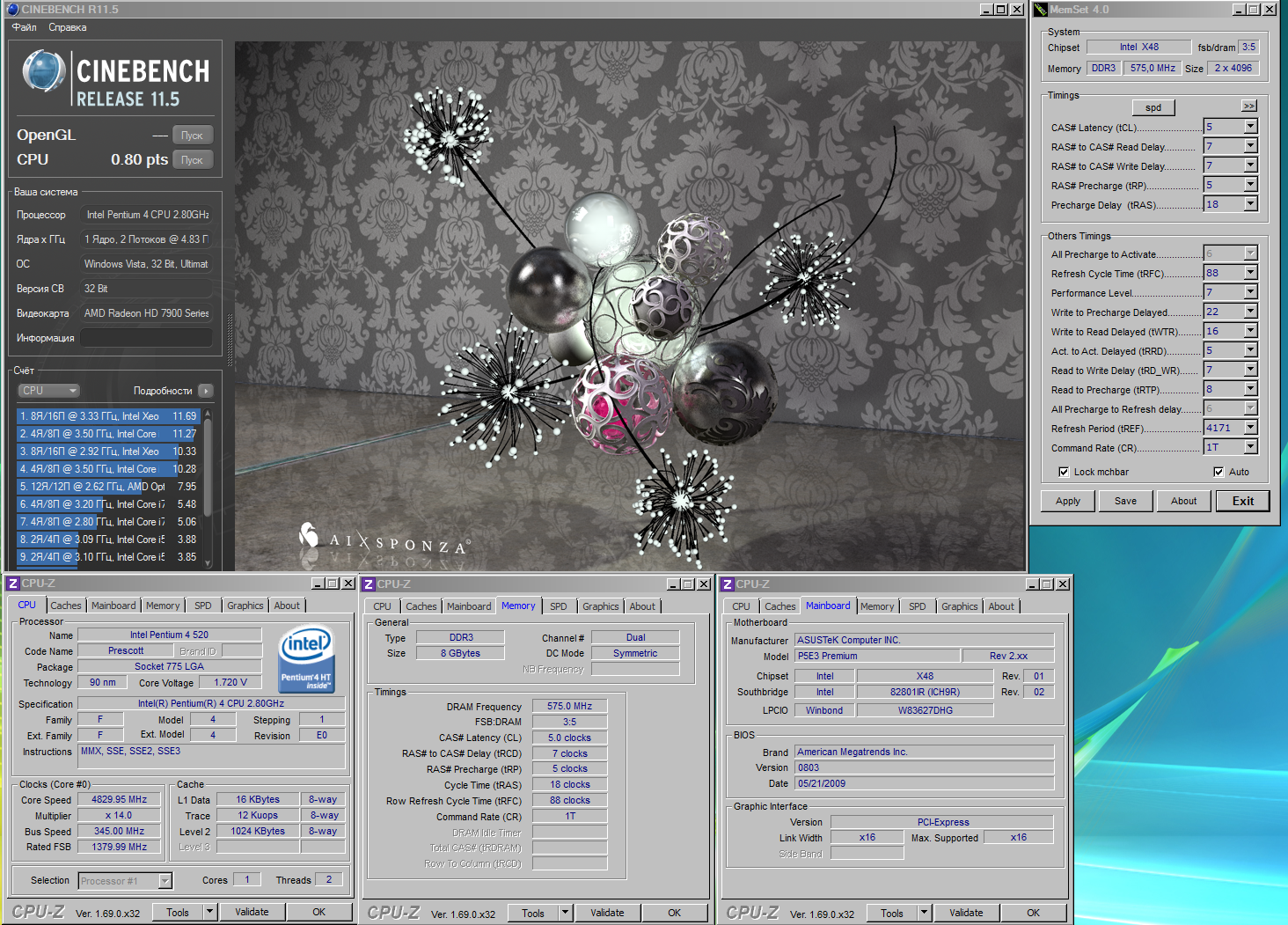Select ranking row 5 AMD Opt 7.95

pyautogui.click(x=109, y=487)
